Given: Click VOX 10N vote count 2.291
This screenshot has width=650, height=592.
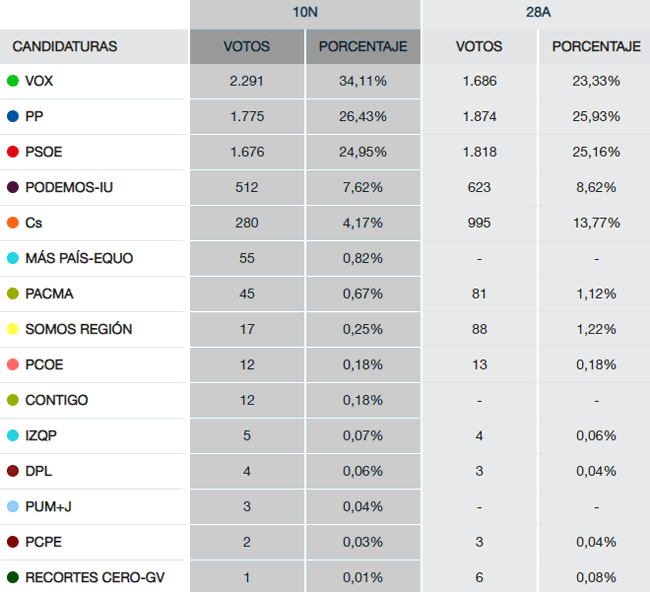Looking at the screenshot, I should pyautogui.click(x=246, y=81).
